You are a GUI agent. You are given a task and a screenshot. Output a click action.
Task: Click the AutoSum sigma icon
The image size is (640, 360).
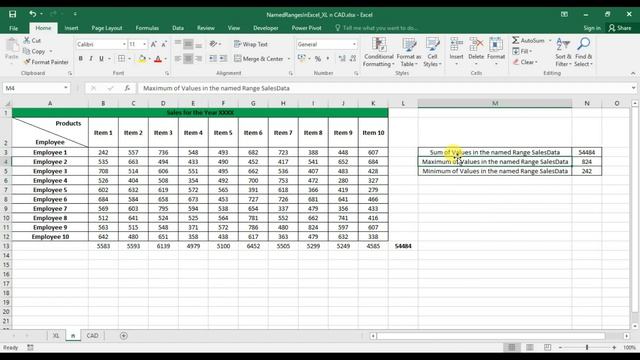pyautogui.click(x=516, y=40)
